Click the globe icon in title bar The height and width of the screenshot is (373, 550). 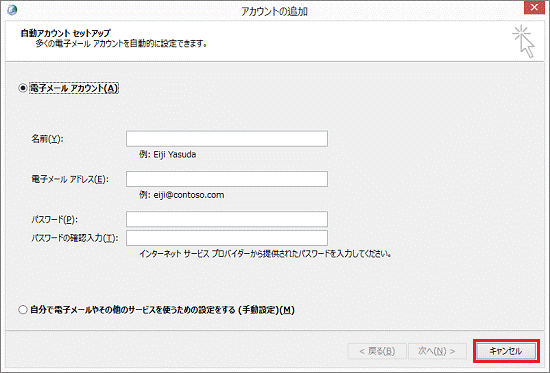(x=12, y=10)
